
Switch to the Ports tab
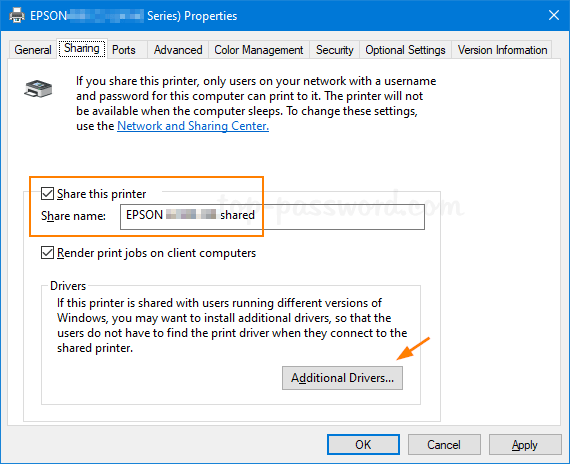pyautogui.click(x=124, y=50)
